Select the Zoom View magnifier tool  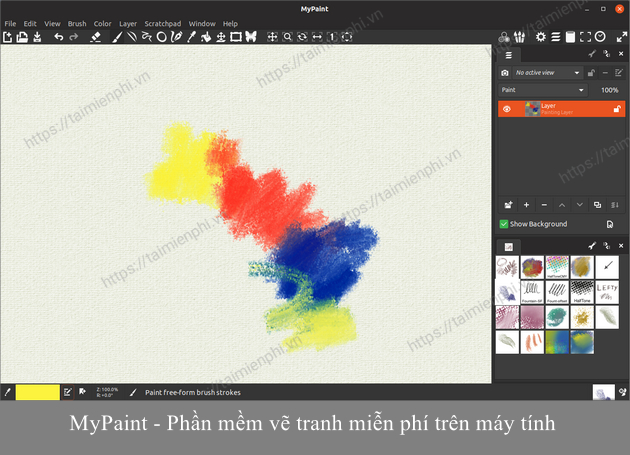coord(287,37)
